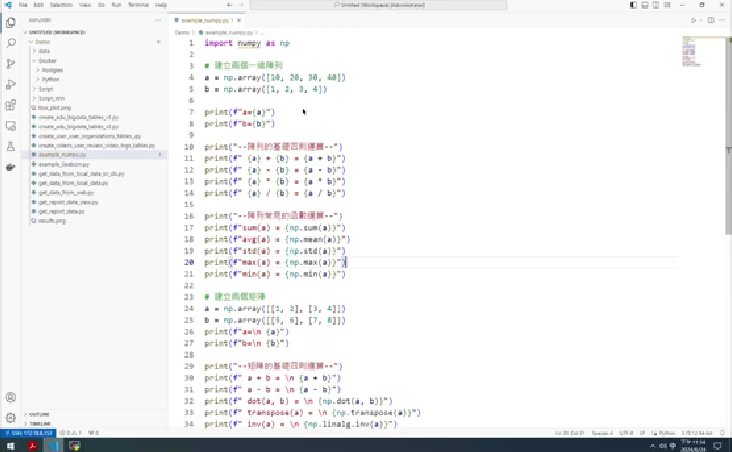Click the SSH remote host status indicator
This screenshot has height=452, width=732.
(28, 433)
